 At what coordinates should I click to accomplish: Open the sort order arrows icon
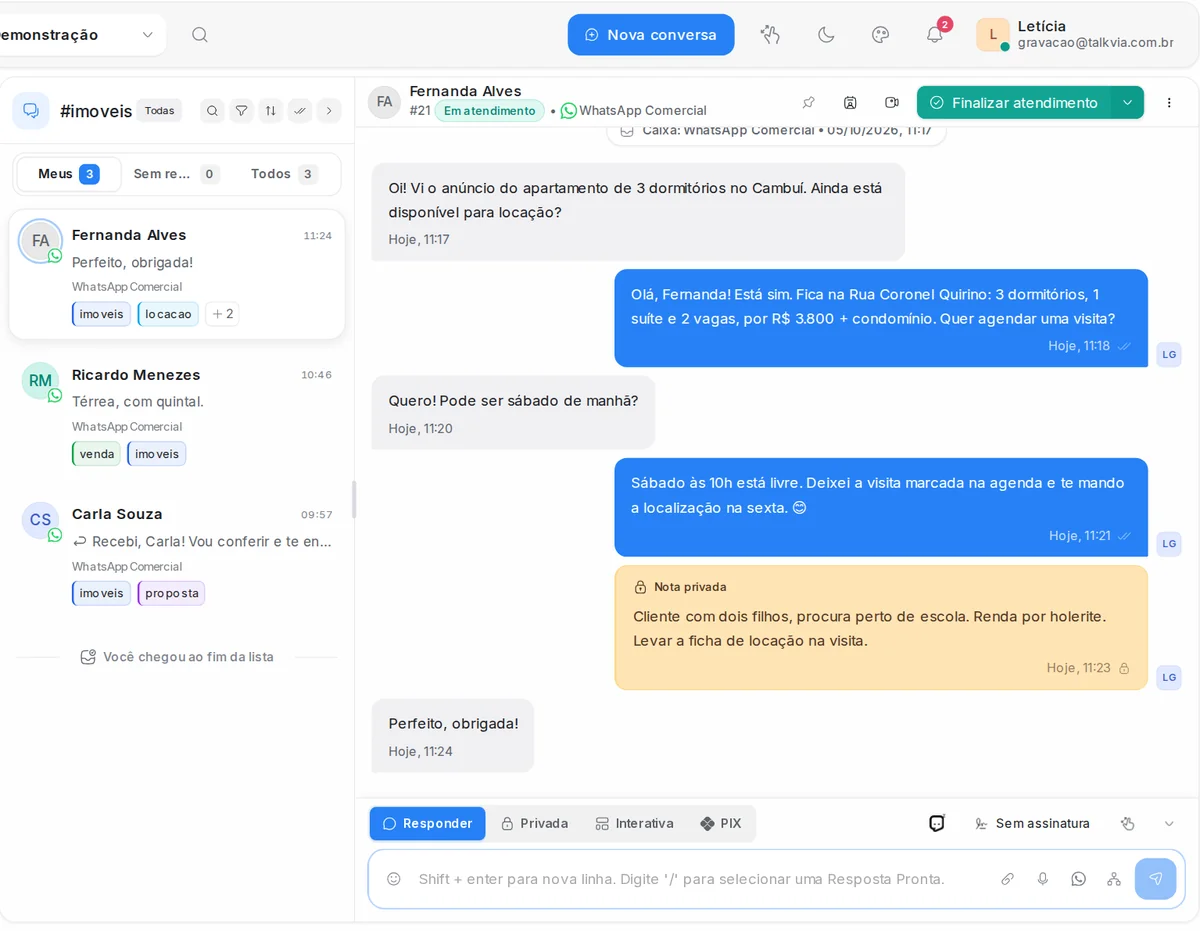pyautogui.click(x=271, y=111)
